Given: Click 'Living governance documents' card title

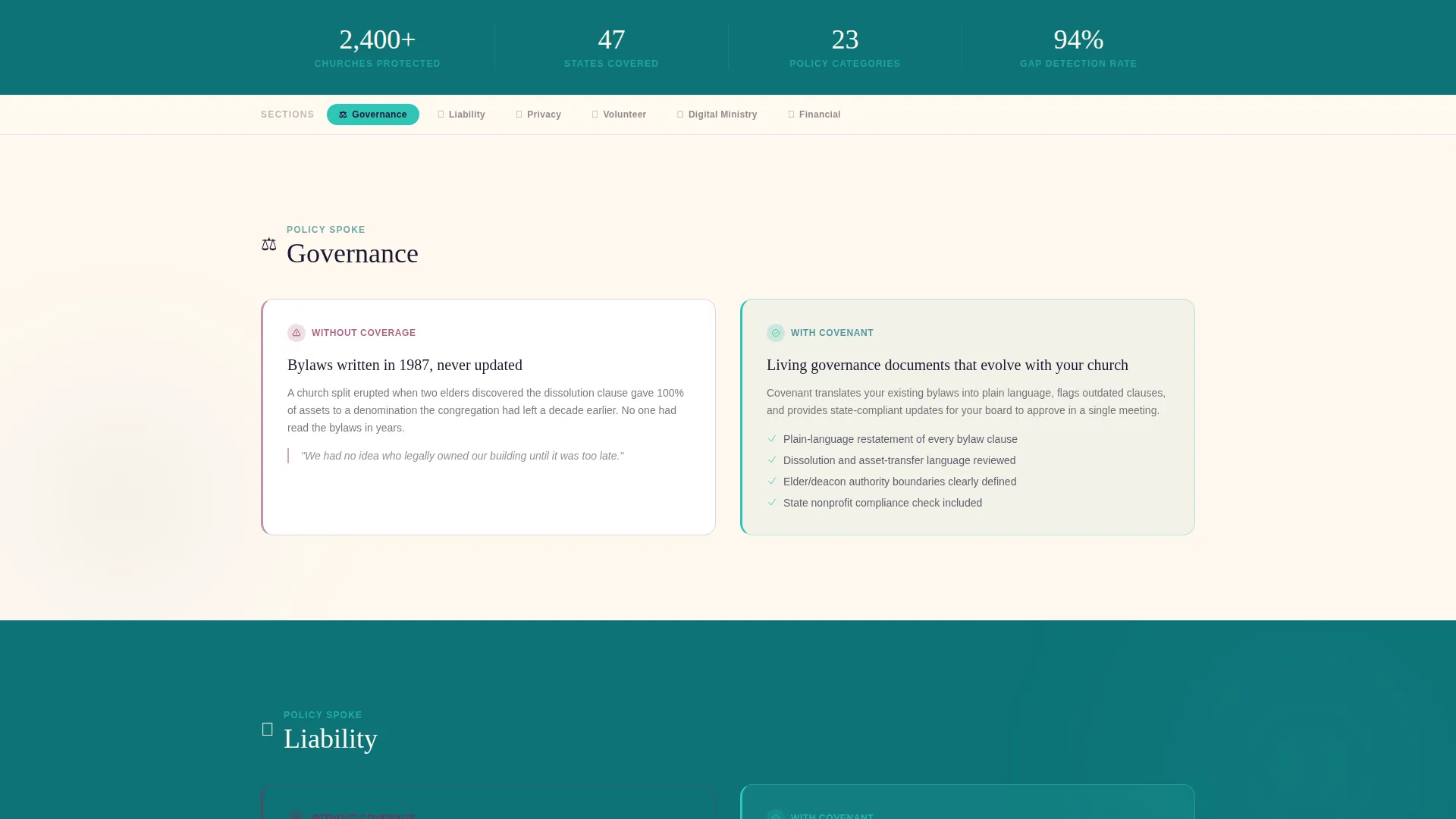Looking at the screenshot, I should pyautogui.click(x=947, y=365).
